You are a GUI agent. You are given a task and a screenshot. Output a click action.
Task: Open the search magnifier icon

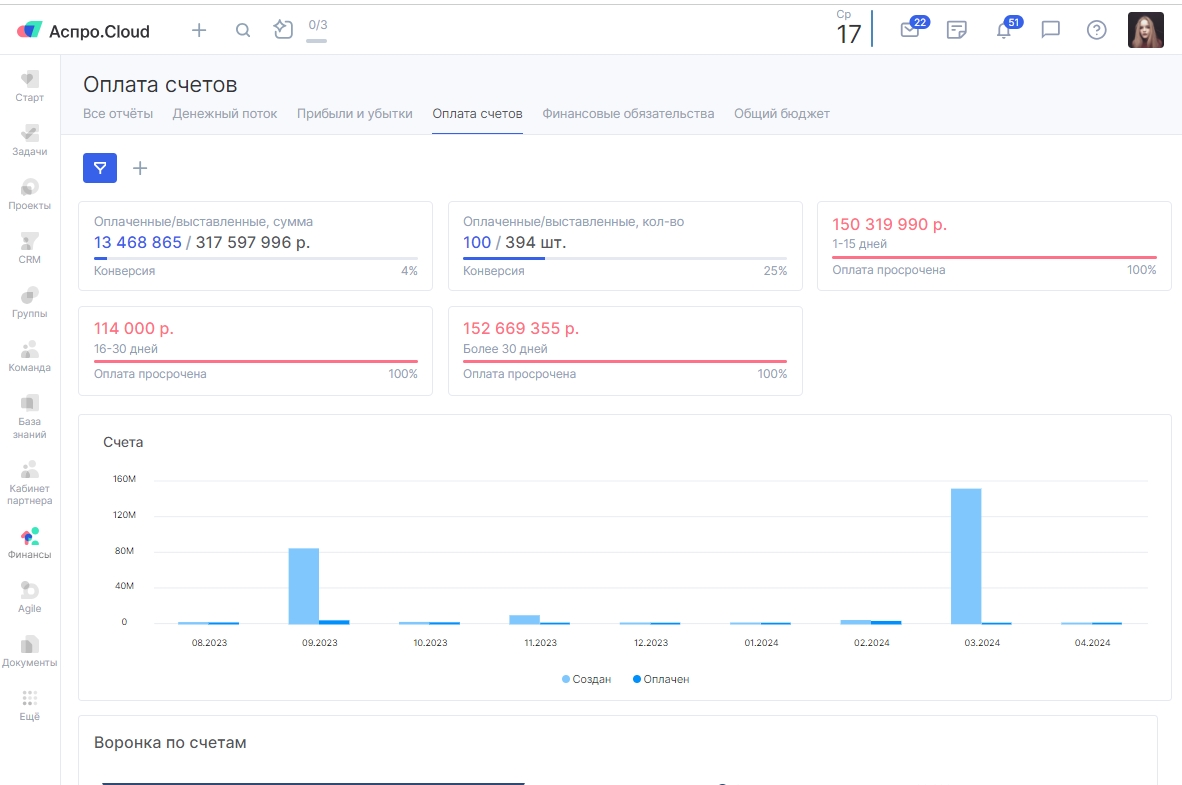point(243,30)
